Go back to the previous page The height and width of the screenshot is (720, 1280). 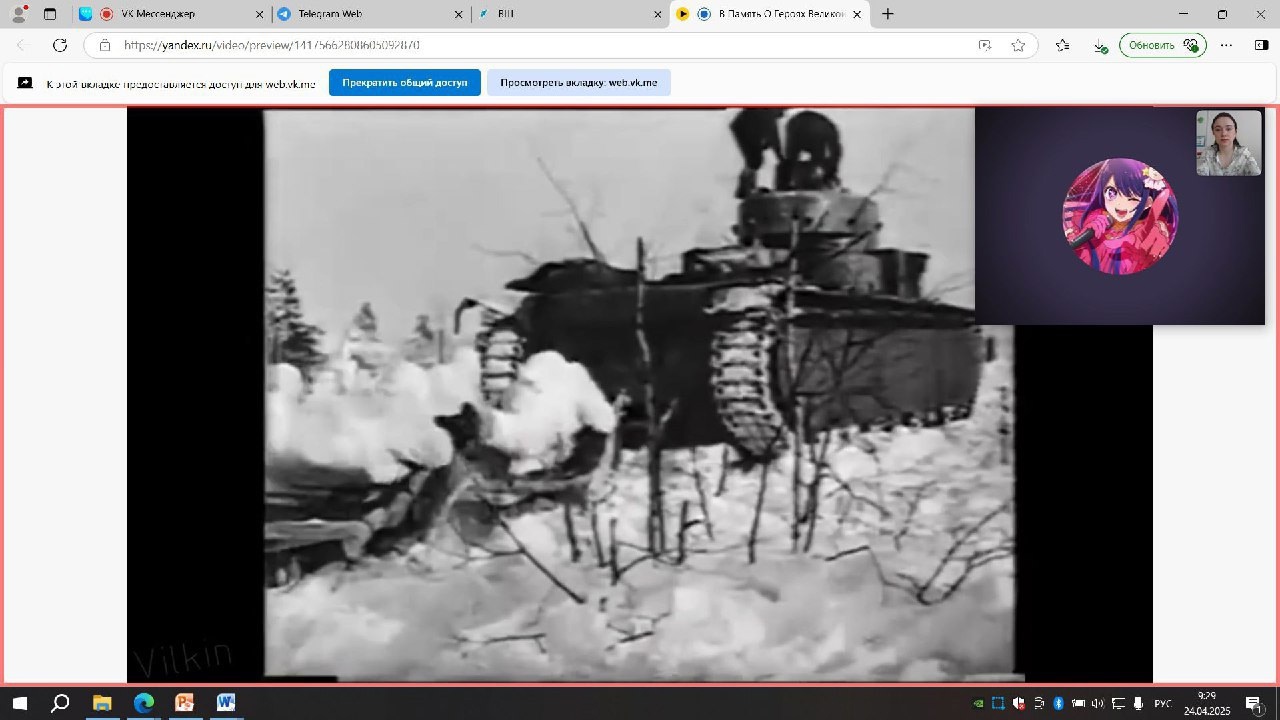click(22, 45)
